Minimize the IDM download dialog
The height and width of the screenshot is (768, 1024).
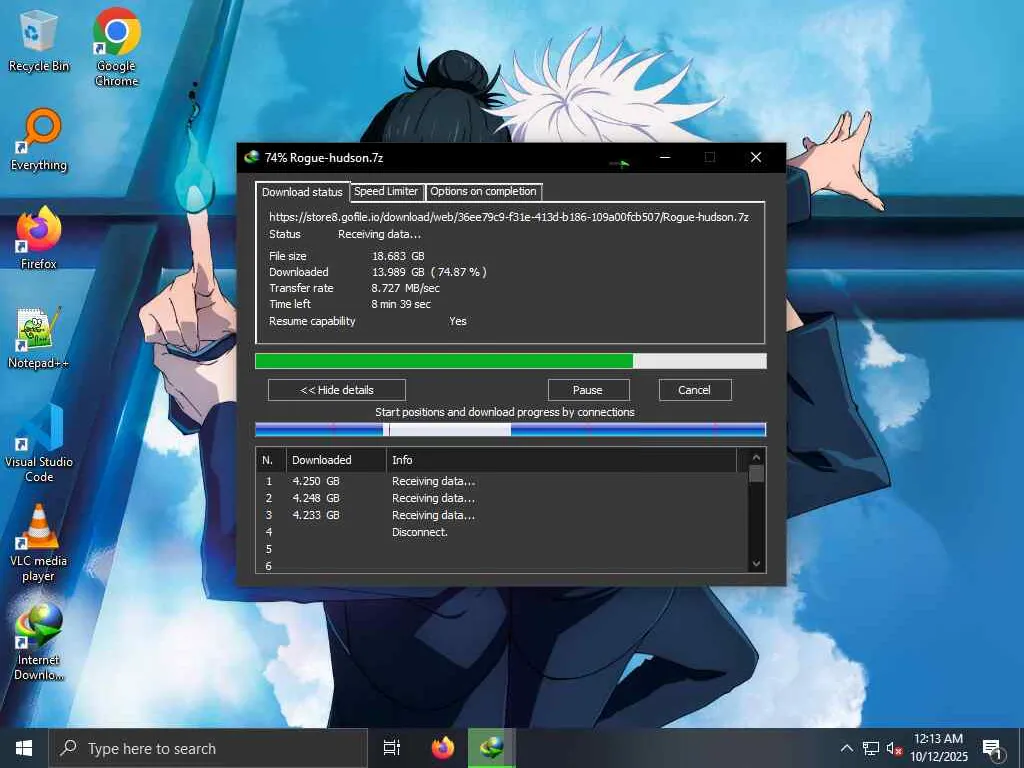tap(665, 157)
